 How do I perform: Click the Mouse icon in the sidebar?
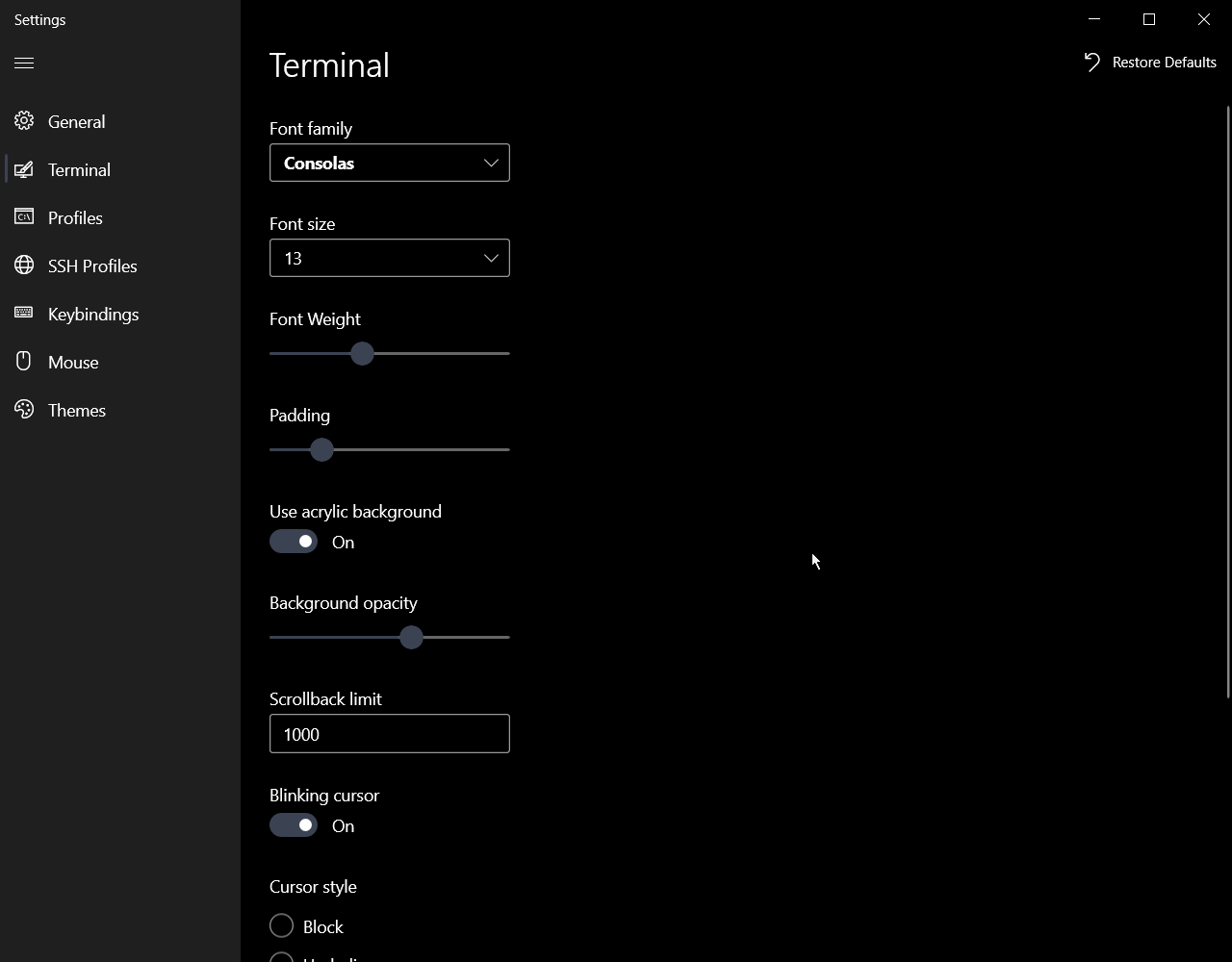(x=23, y=362)
